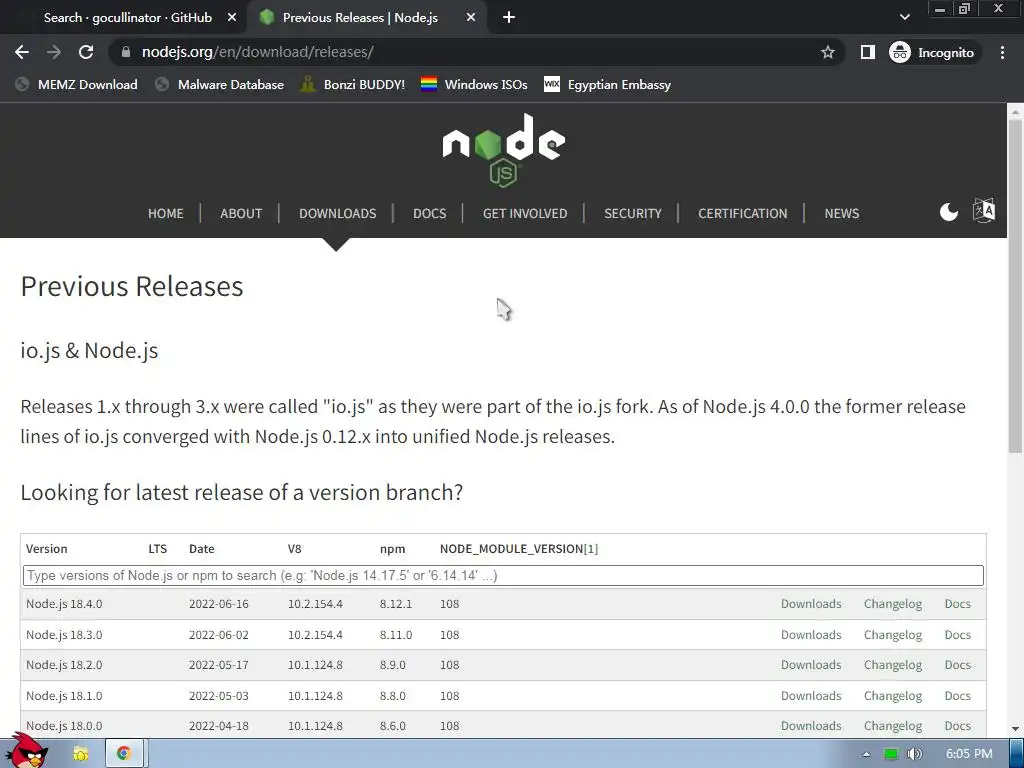1024x768 pixels.
Task: Click the browser forward arrow
Action: [x=54, y=52]
